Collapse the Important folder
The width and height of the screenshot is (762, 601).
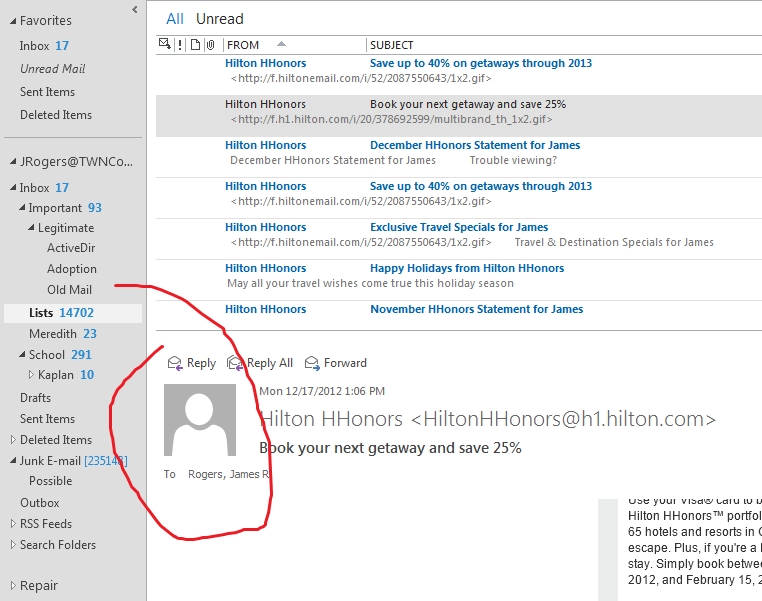click(x=22, y=207)
